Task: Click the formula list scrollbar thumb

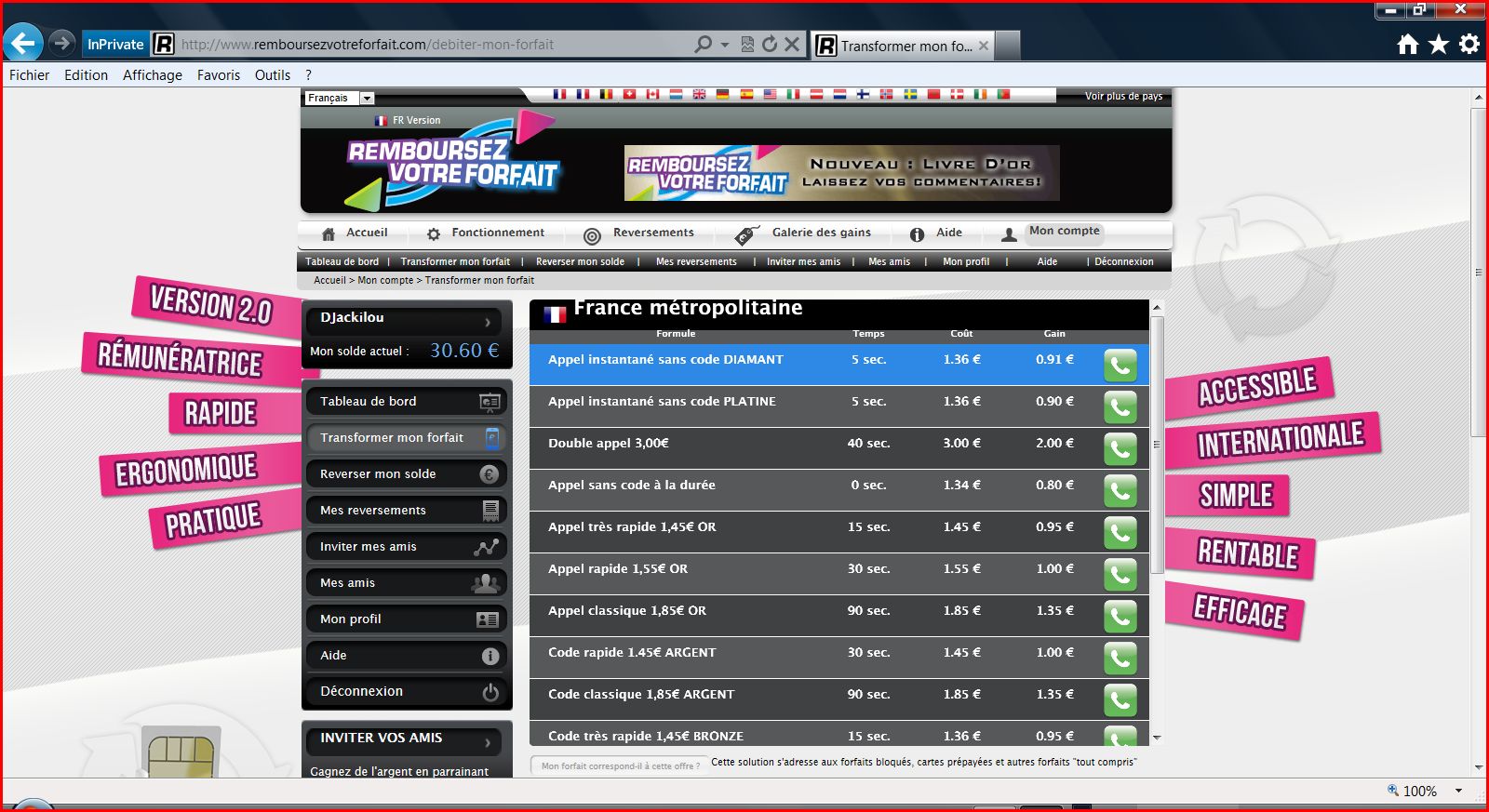Action: point(1157,444)
